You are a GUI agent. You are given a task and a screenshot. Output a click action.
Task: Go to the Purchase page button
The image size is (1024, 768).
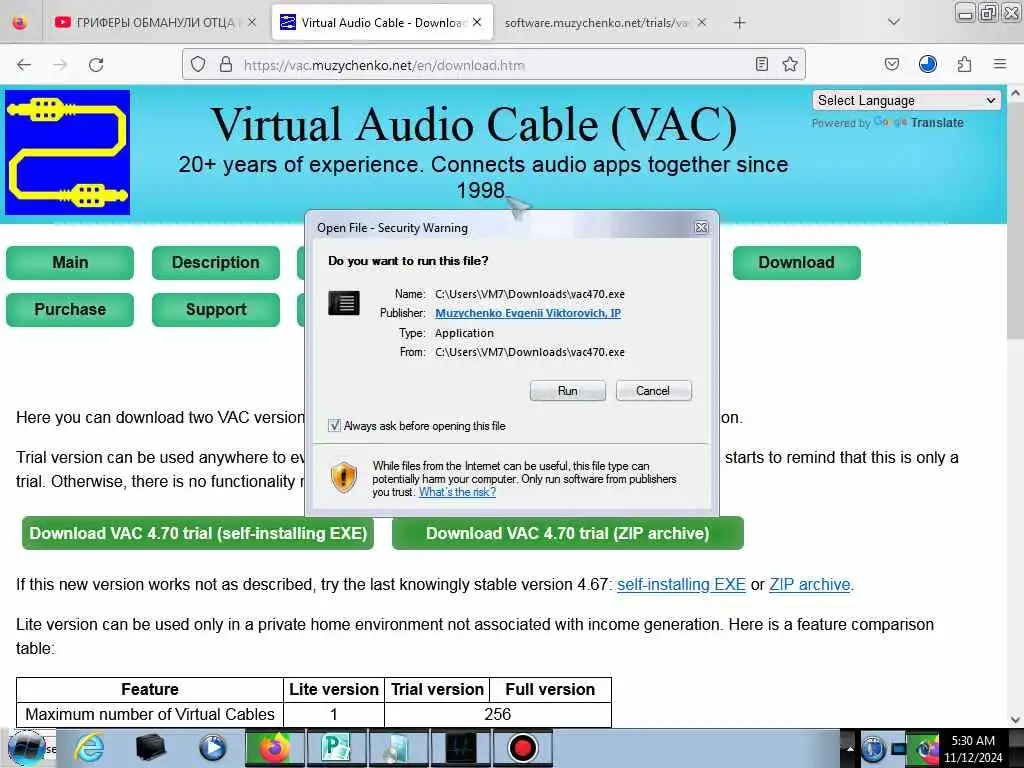tap(70, 310)
